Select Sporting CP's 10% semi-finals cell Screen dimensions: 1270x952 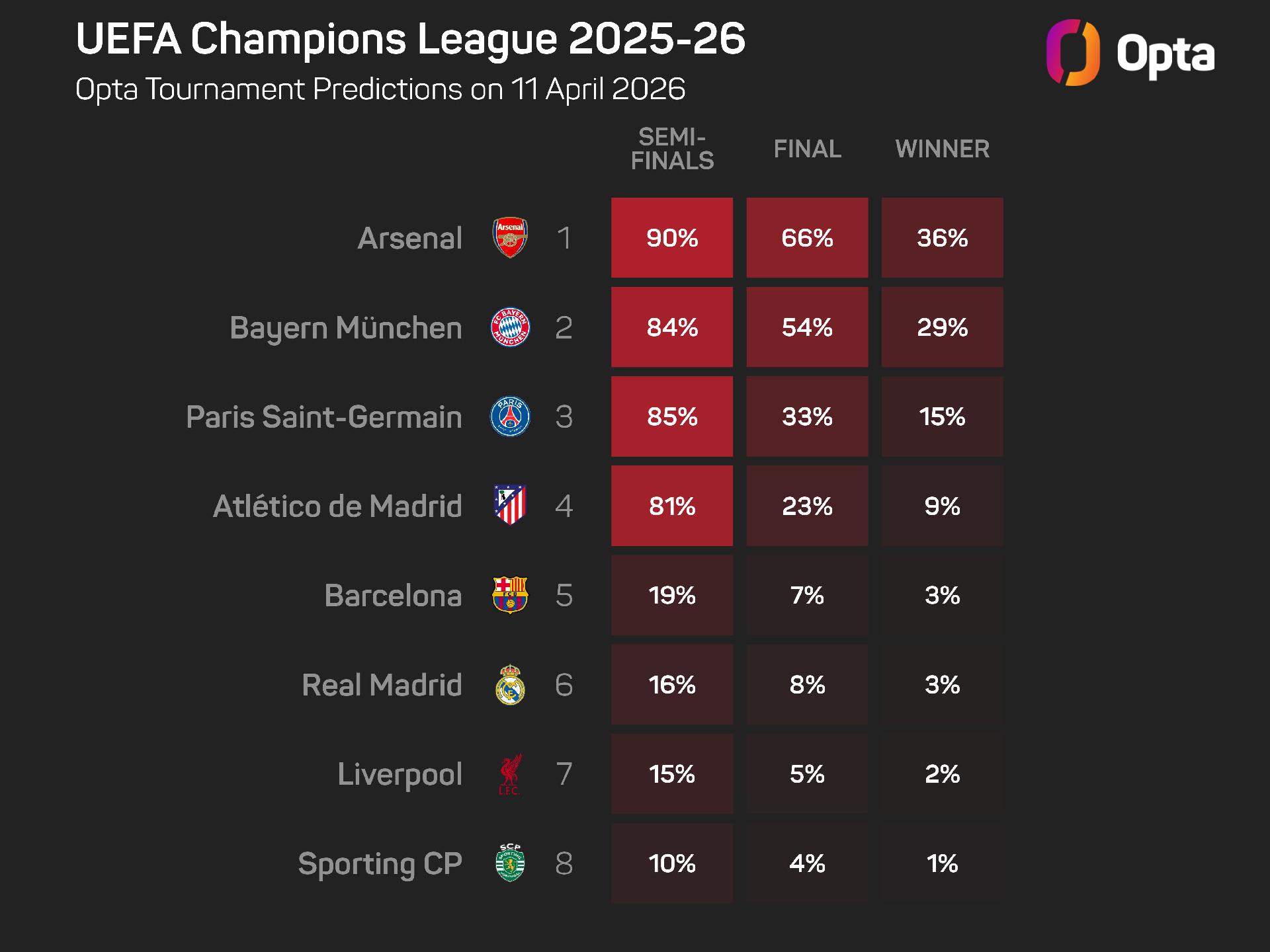pyautogui.click(x=672, y=863)
